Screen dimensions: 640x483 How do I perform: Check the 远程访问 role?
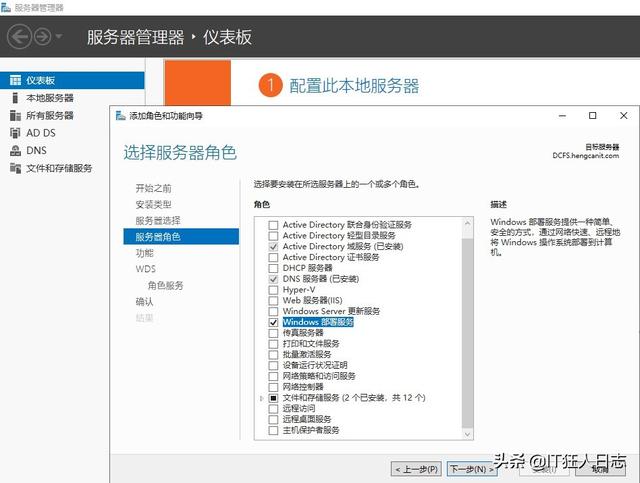click(273, 409)
